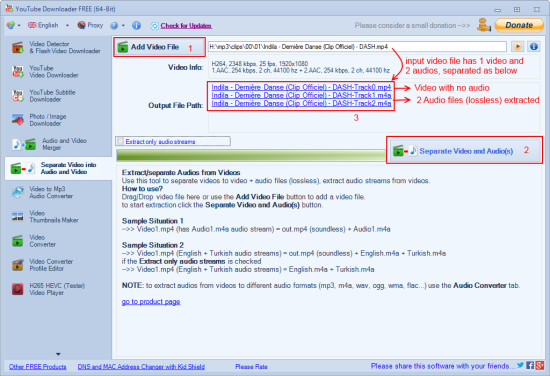
Task: Expand the help icon dropdown arrow
Action: [123, 25]
